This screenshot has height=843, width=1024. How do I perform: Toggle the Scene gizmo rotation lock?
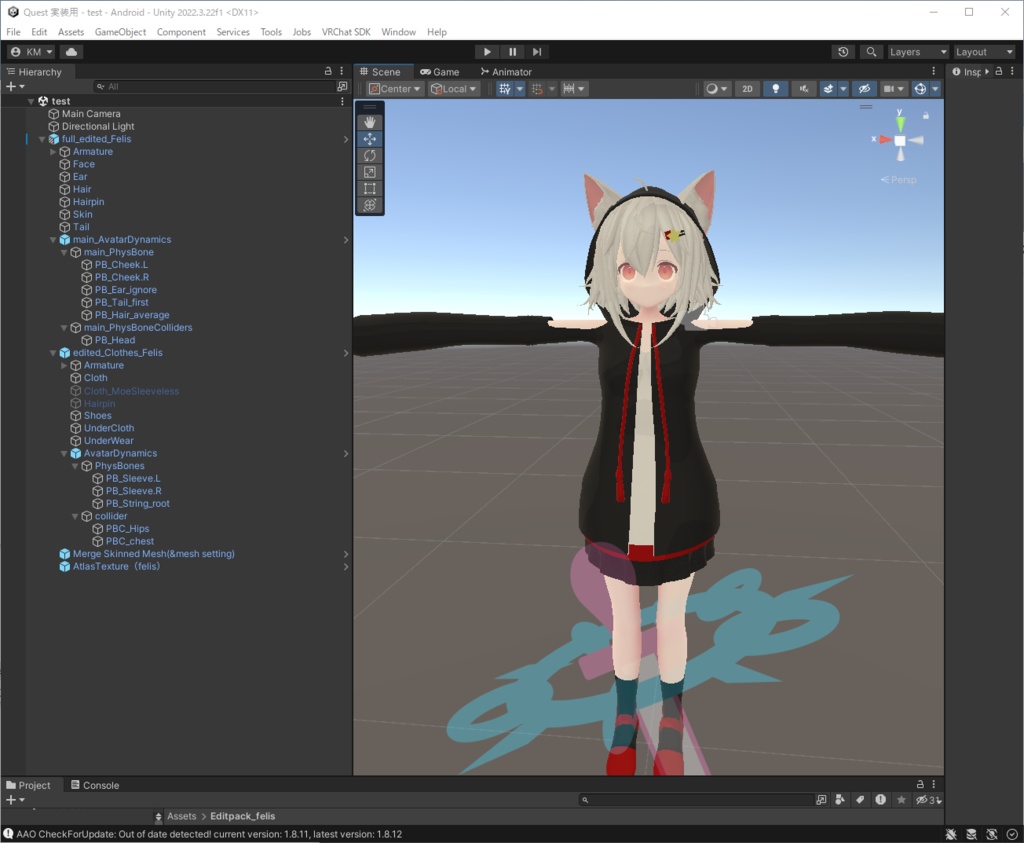click(925, 116)
